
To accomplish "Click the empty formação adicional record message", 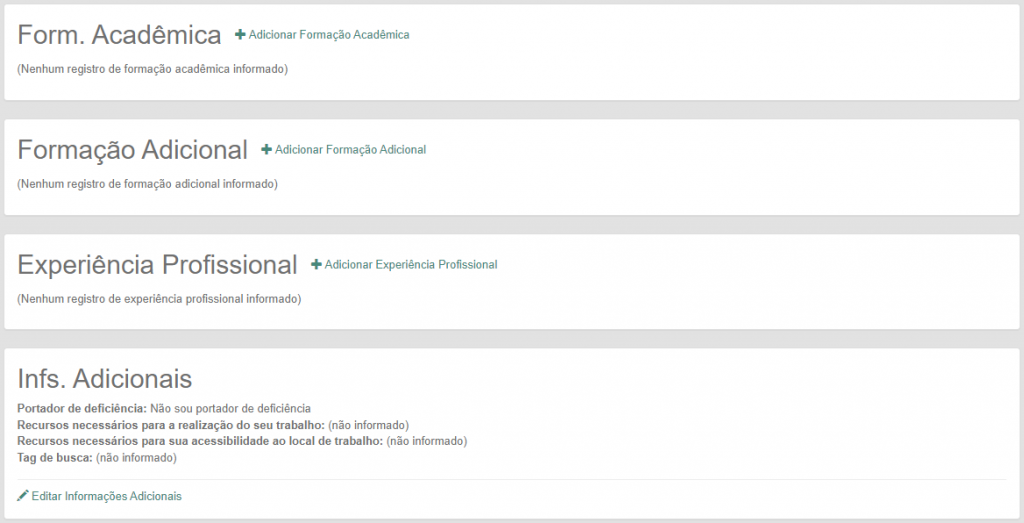I will 147,184.
